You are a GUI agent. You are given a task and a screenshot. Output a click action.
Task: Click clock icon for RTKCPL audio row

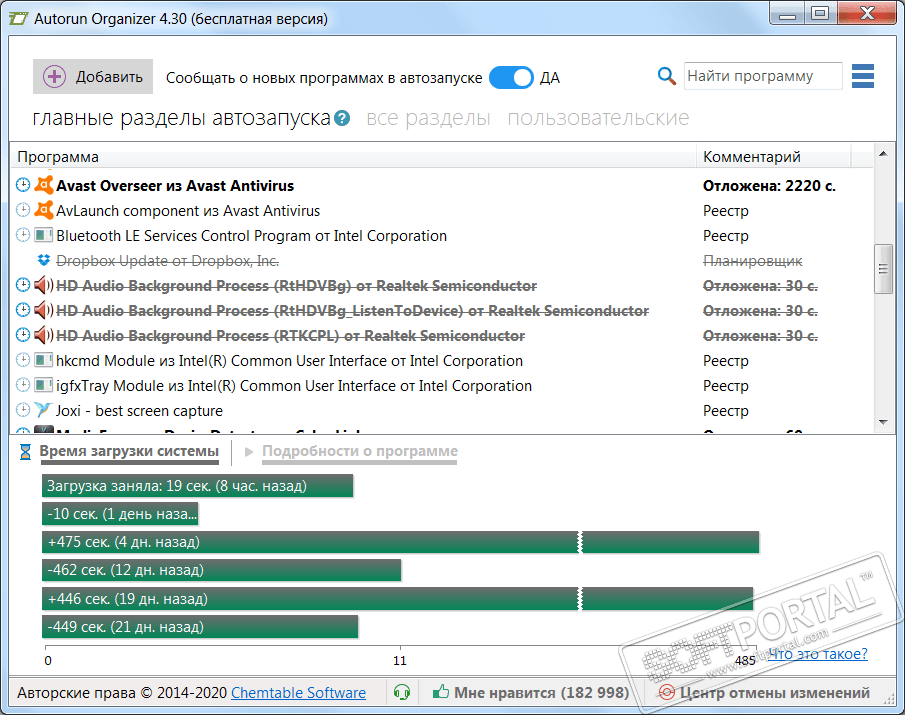click(23, 335)
